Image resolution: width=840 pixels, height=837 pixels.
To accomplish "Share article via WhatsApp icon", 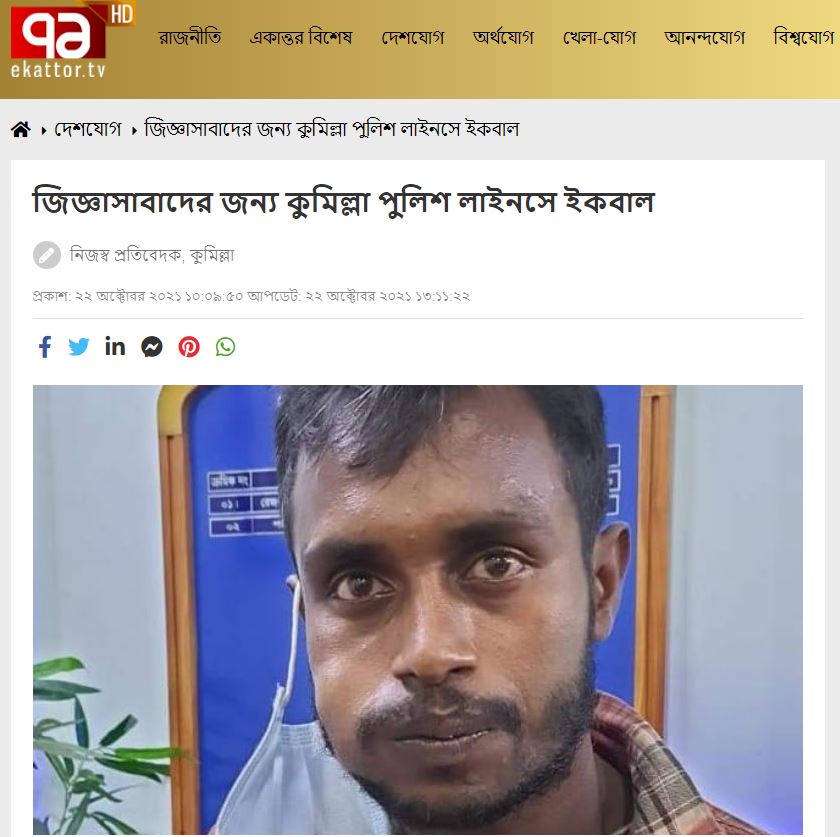I will click(226, 347).
